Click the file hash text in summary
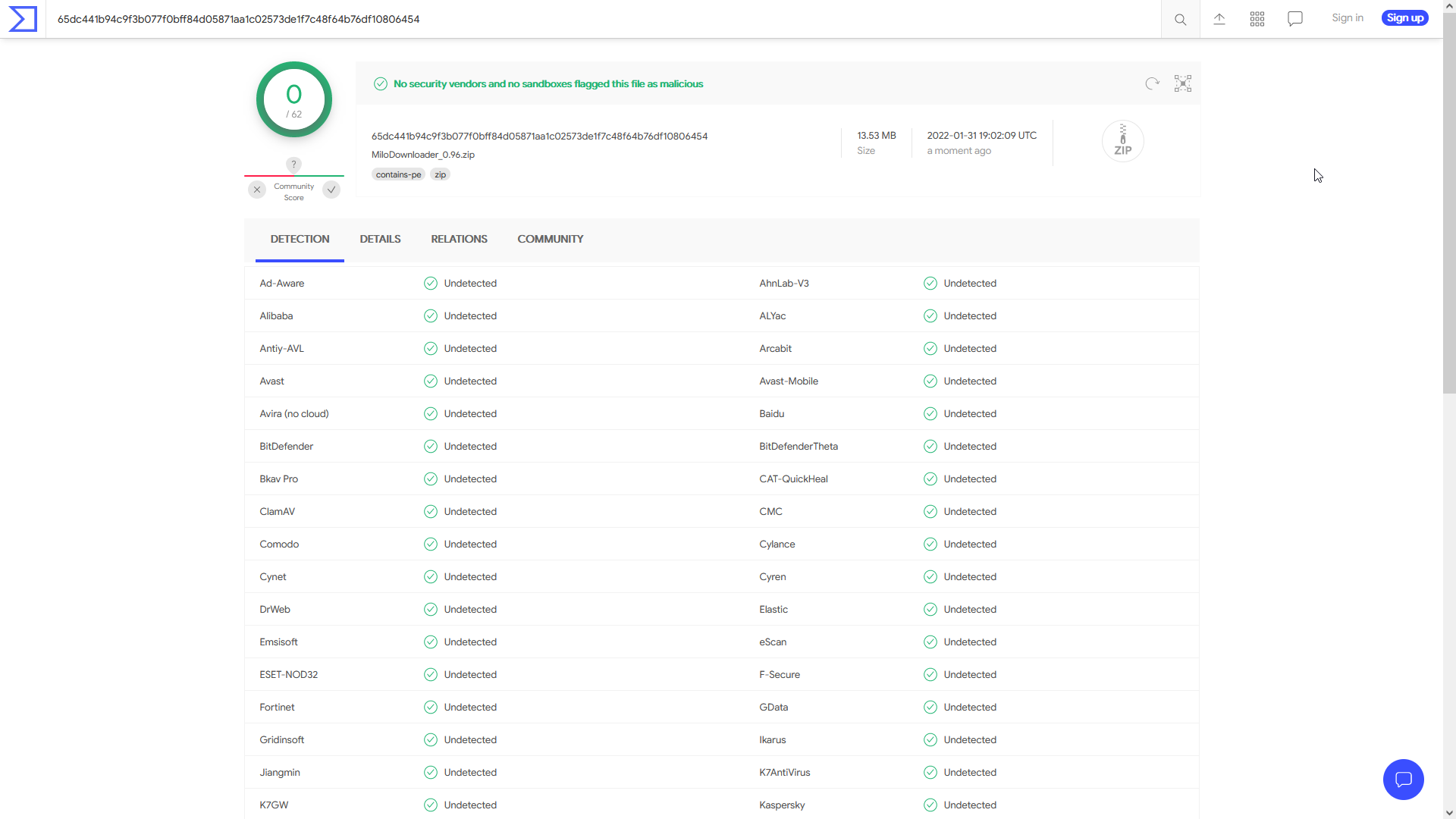 [x=539, y=136]
